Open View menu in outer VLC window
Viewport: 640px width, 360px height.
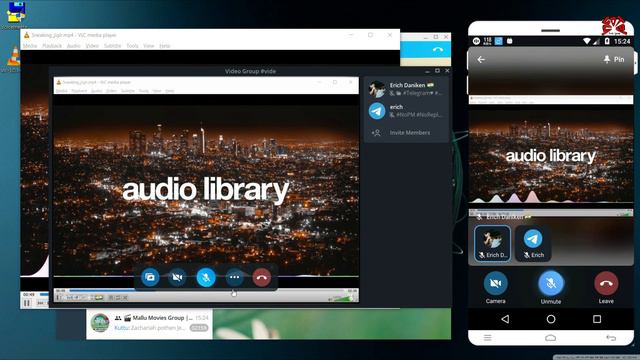[149, 46]
